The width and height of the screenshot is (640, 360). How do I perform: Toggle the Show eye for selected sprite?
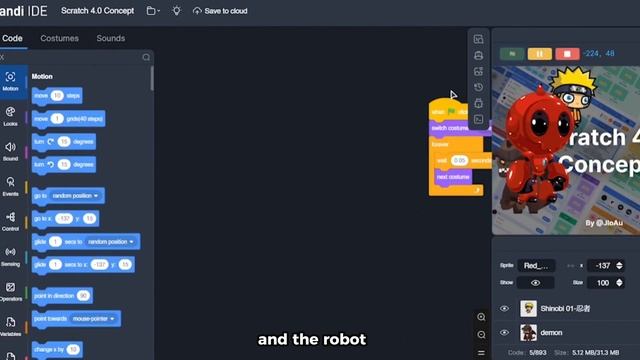coord(536,283)
